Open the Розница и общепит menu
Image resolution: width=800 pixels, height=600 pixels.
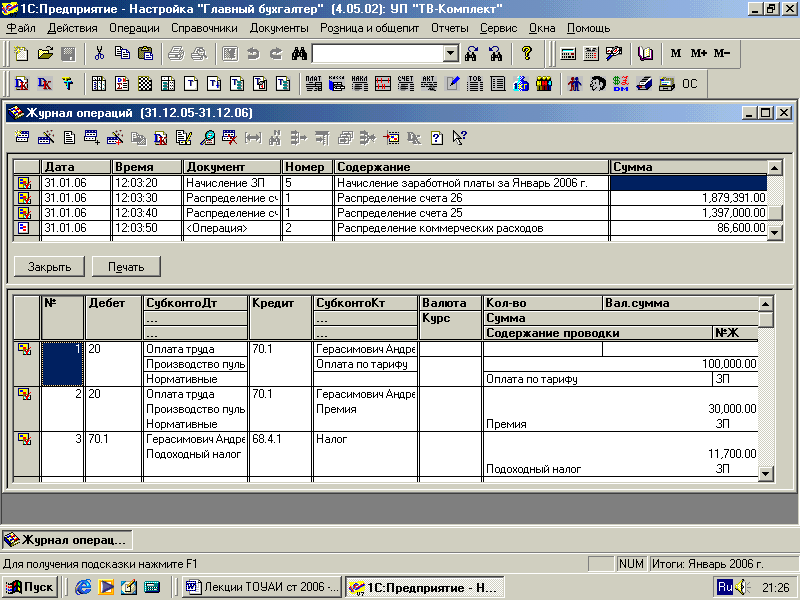pyautogui.click(x=369, y=29)
